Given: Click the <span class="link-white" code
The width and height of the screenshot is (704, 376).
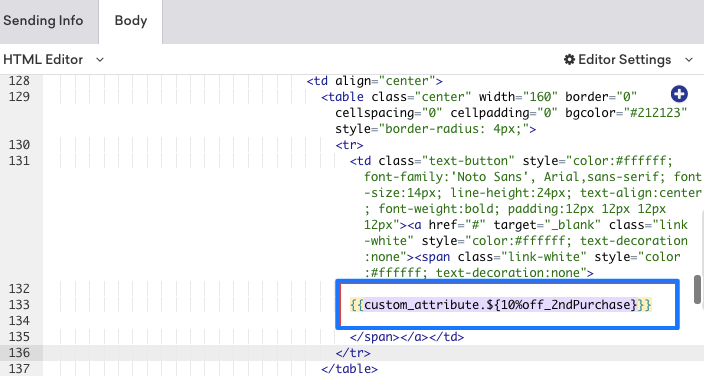Looking at the screenshot, I should pyautogui.click(x=500, y=257).
